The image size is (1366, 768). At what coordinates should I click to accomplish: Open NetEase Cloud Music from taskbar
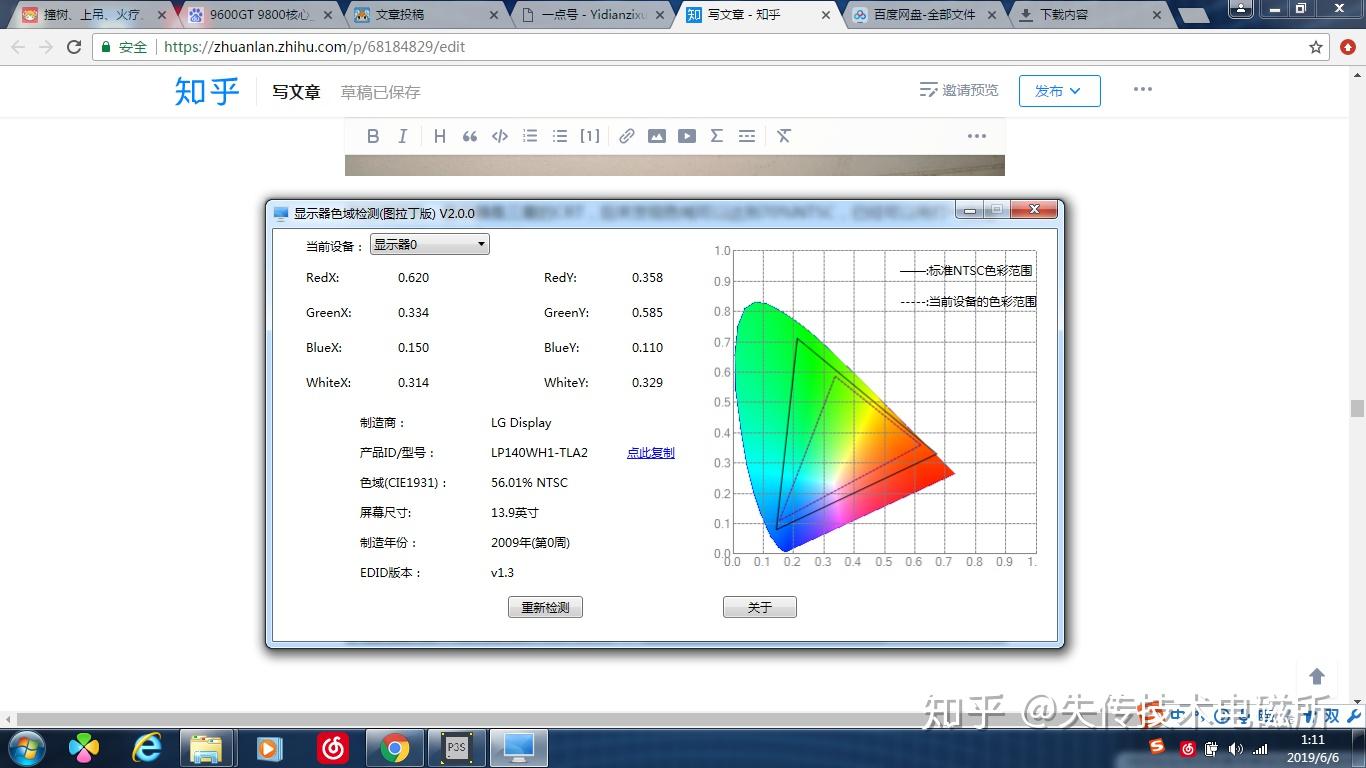pyautogui.click(x=332, y=747)
